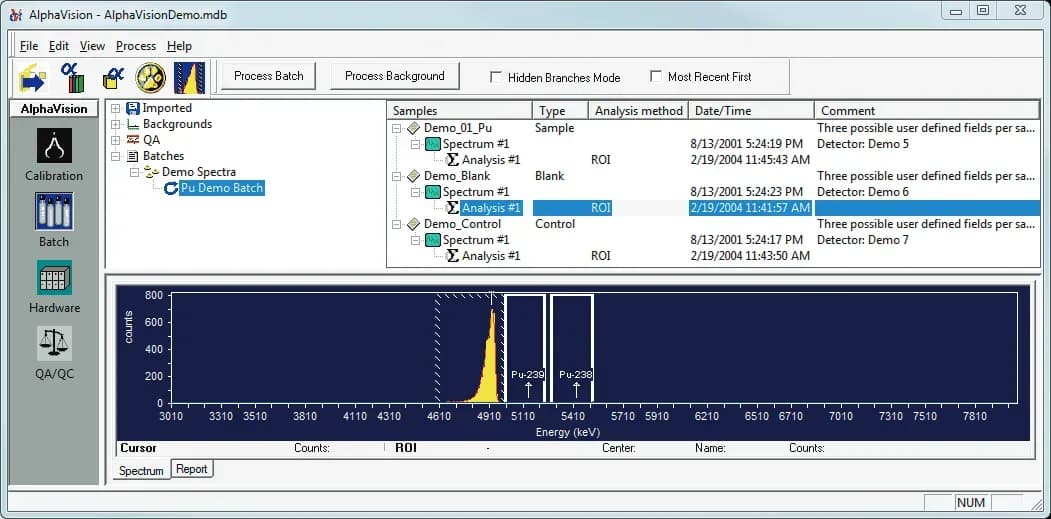Expand the QA tree node
The height and width of the screenshot is (519, 1051).
pos(116,140)
